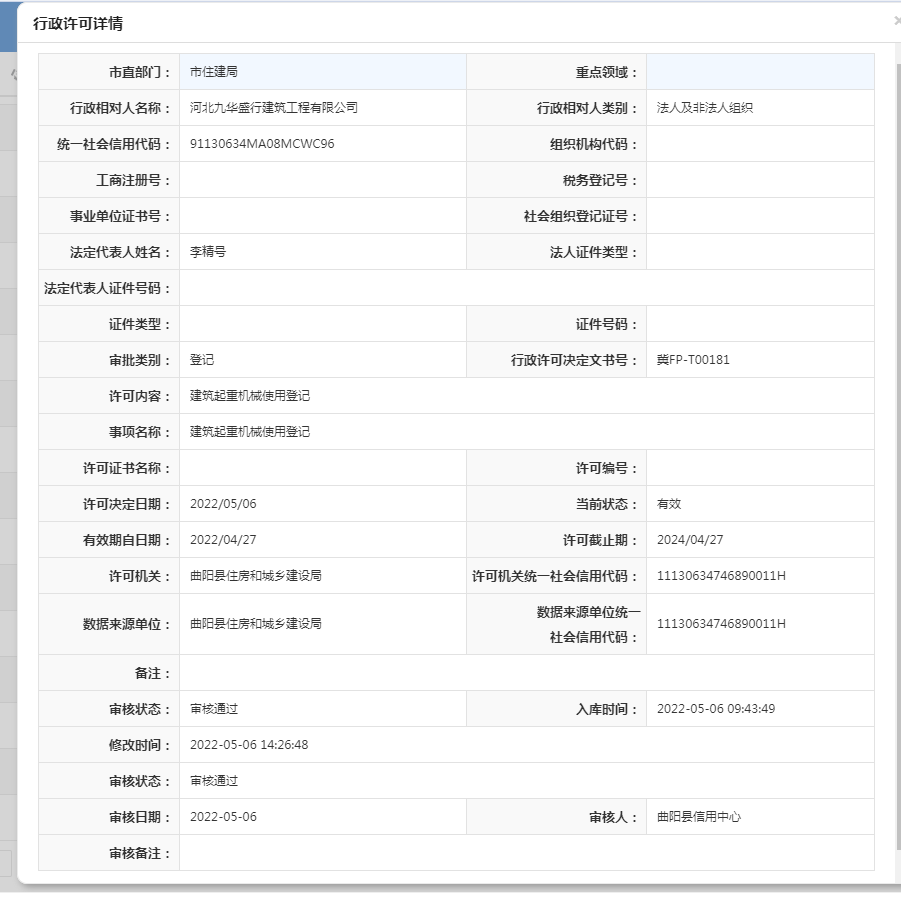Click the label 许可截止期：
The width and height of the screenshot is (901, 897).
coord(600,540)
